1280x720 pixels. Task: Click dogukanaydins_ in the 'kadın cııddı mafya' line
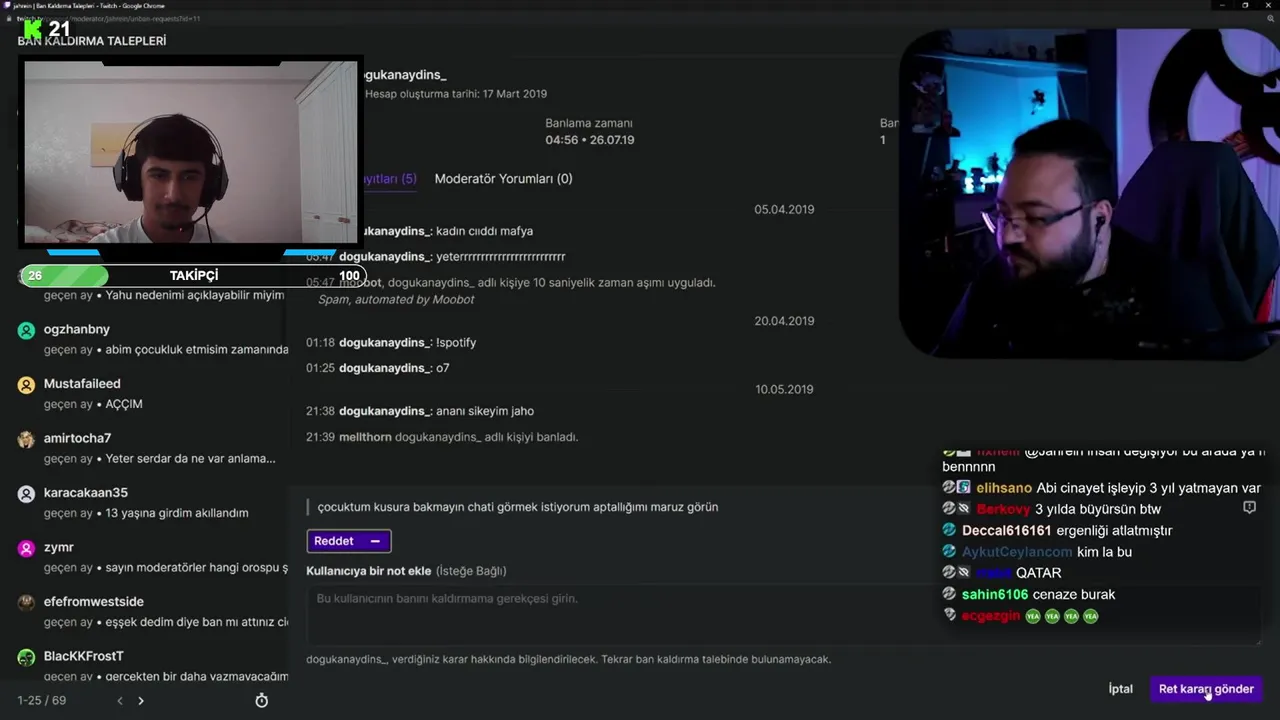pos(385,231)
